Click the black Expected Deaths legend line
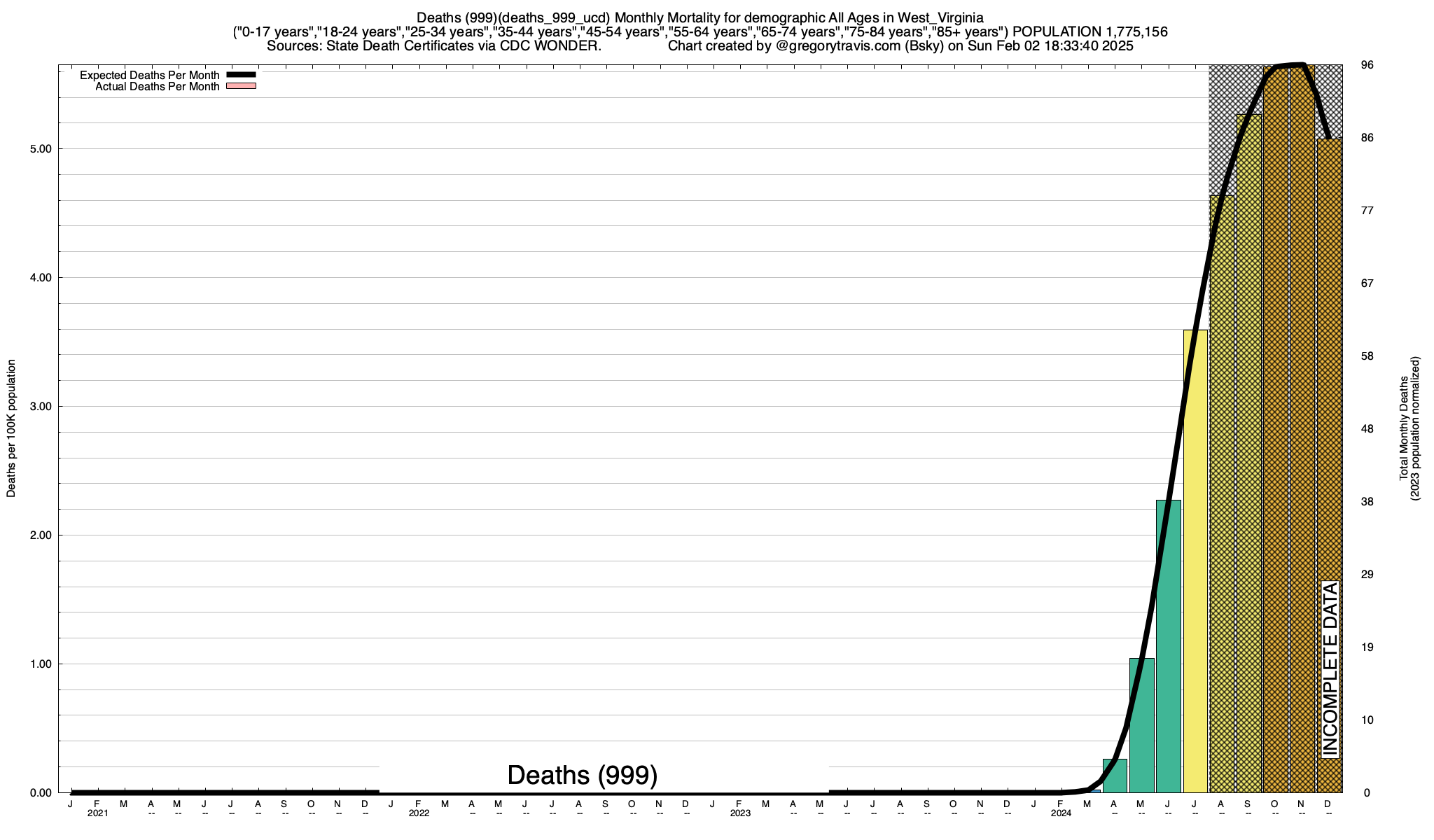Screen dimensions: 1434x840 point(241,75)
